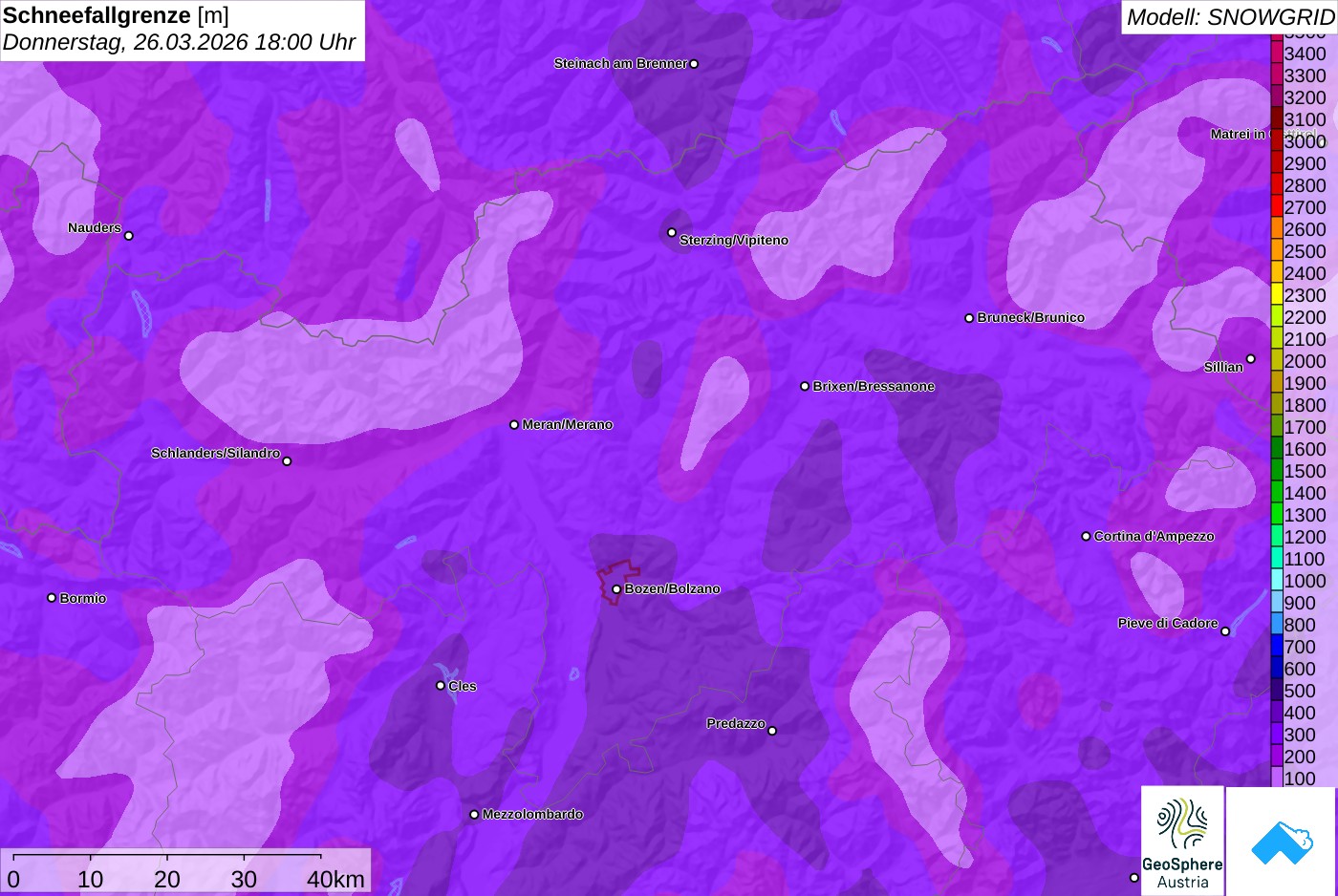Image resolution: width=1338 pixels, height=896 pixels.
Task: Click the red Bozen municipality outline
Action: click(x=617, y=583)
